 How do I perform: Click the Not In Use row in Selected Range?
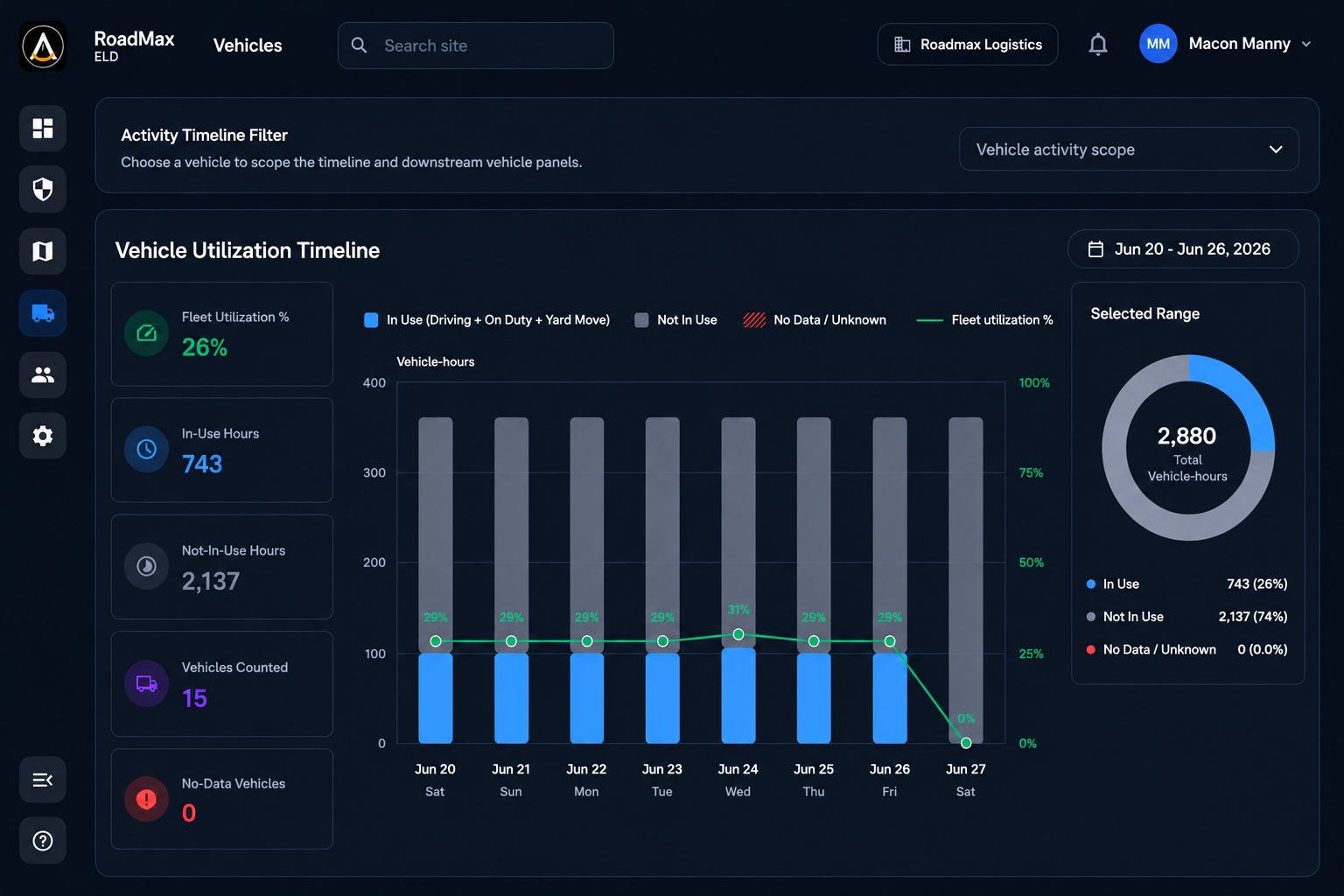pyautogui.click(x=1187, y=617)
